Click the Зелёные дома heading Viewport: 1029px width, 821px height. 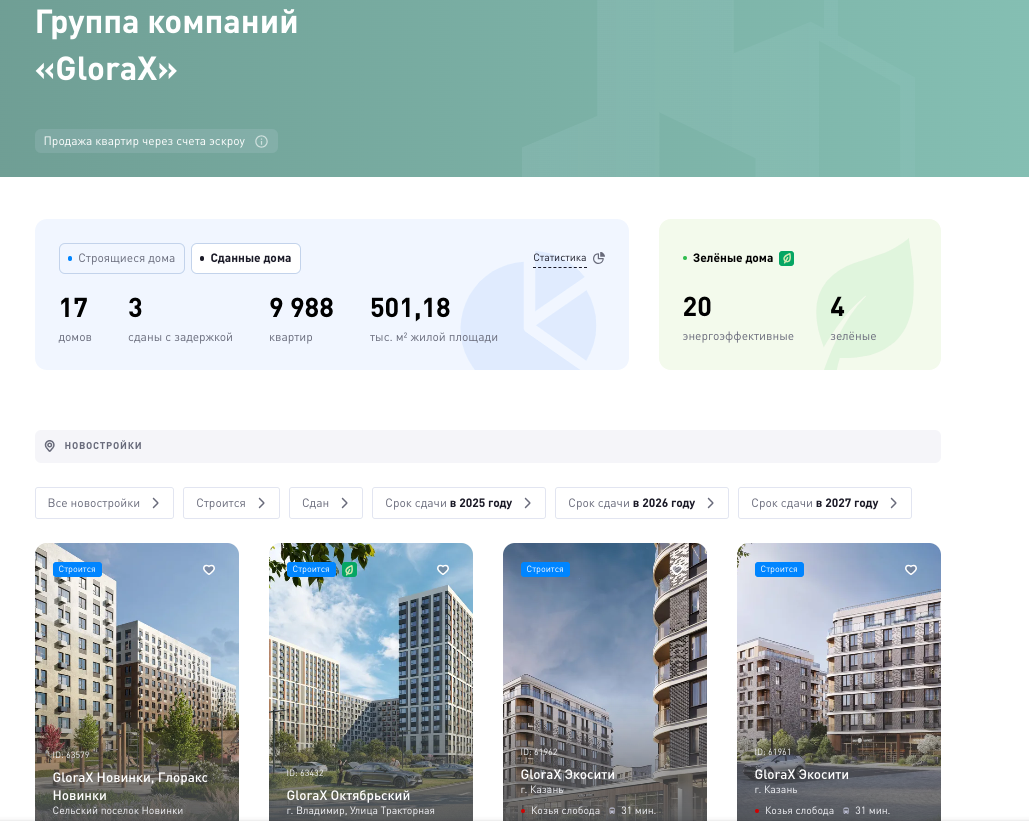(x=733, y=258)
